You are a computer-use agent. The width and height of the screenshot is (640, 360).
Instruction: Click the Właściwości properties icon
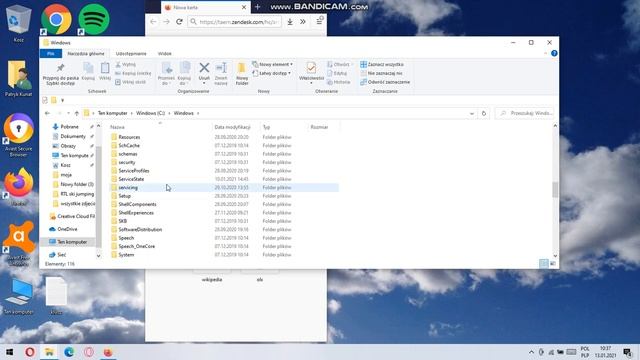click(311, 68)
